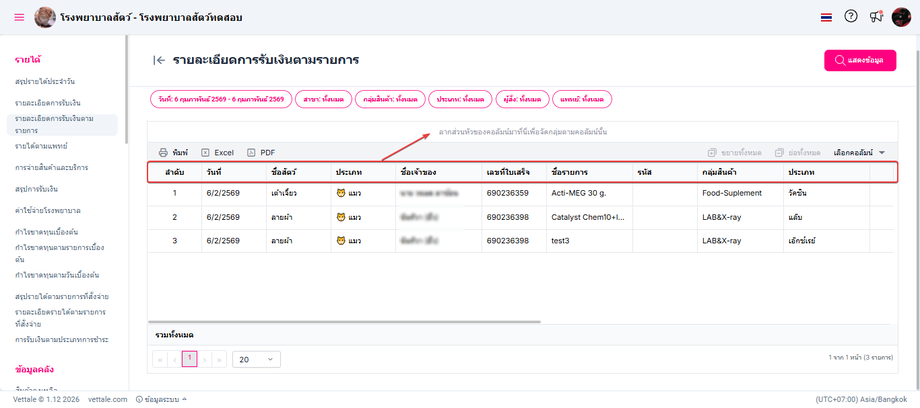Sort by กลุ่มสินค้า column header
The height and width of the screenshot is (408, 920).
pyautogui.click(x=739, y=173)
